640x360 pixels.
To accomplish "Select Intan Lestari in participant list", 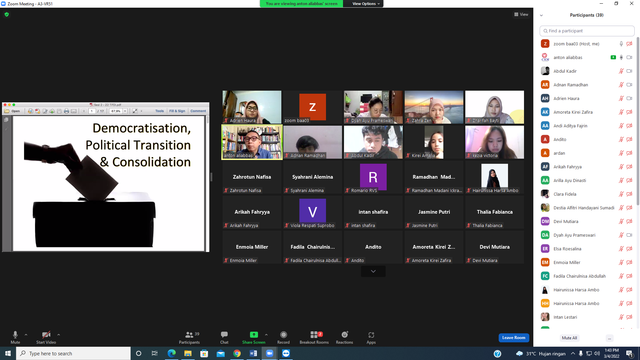I will 587,317.
